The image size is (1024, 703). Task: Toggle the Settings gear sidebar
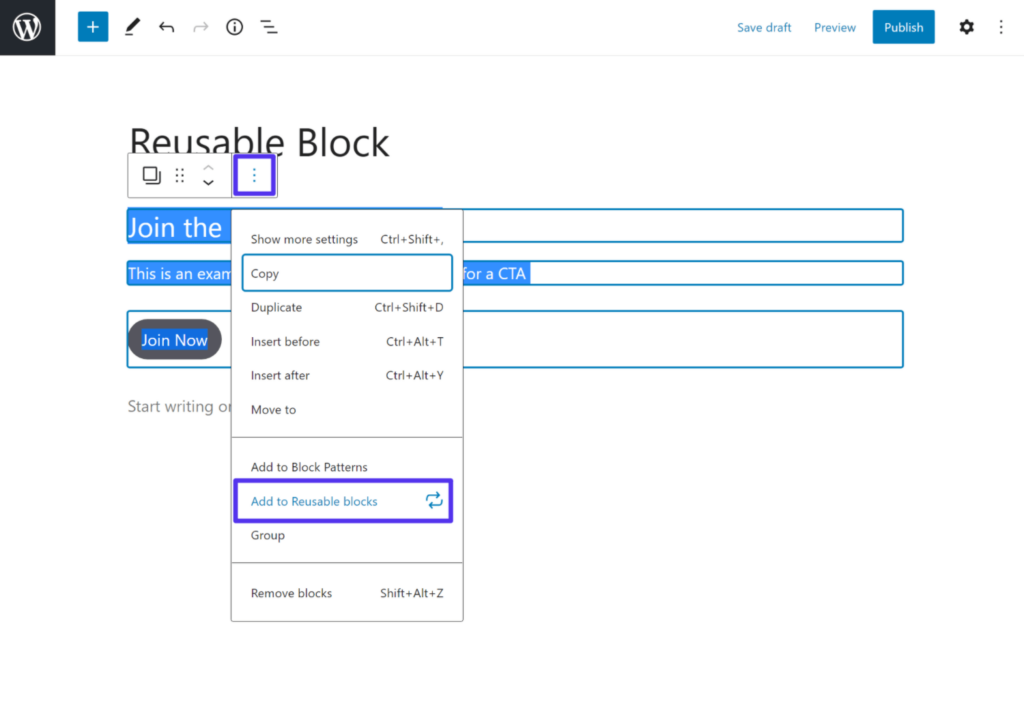(x=966, y=27)
